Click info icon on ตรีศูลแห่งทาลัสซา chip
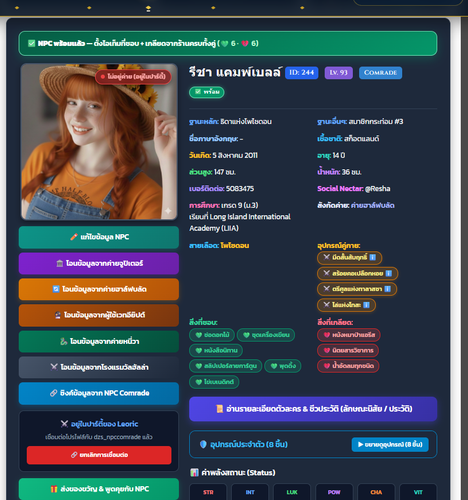The width and height of the screenshot is (468, 500). [x=387, y=289]
